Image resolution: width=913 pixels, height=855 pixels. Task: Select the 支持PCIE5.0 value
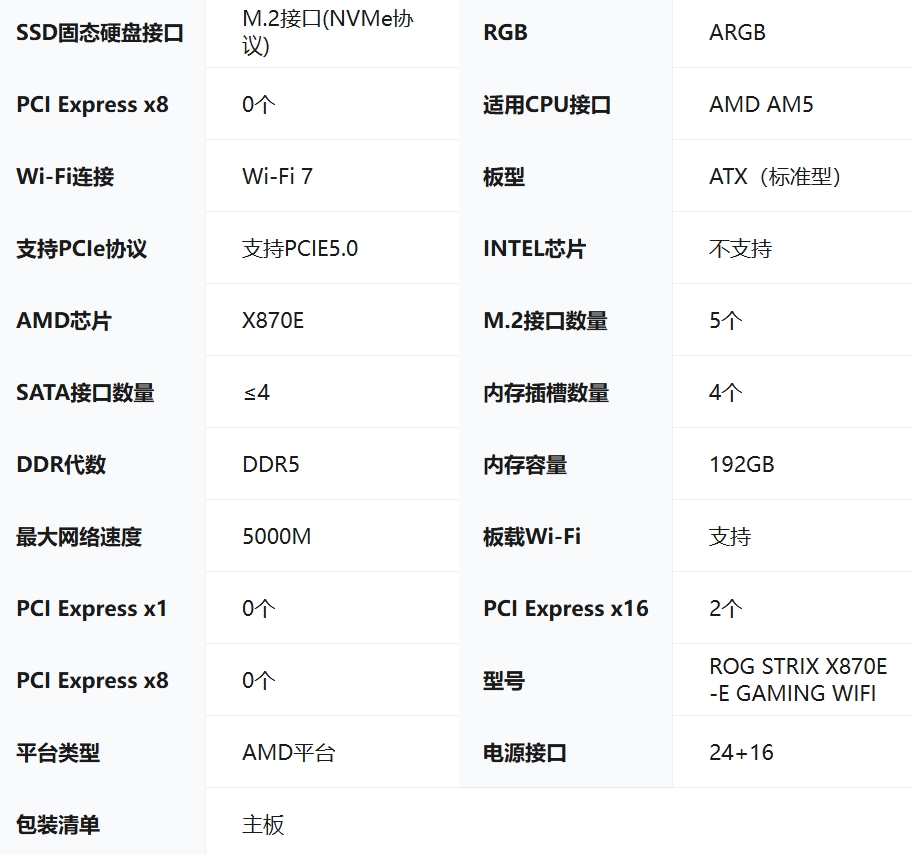(x=300, y=249)
